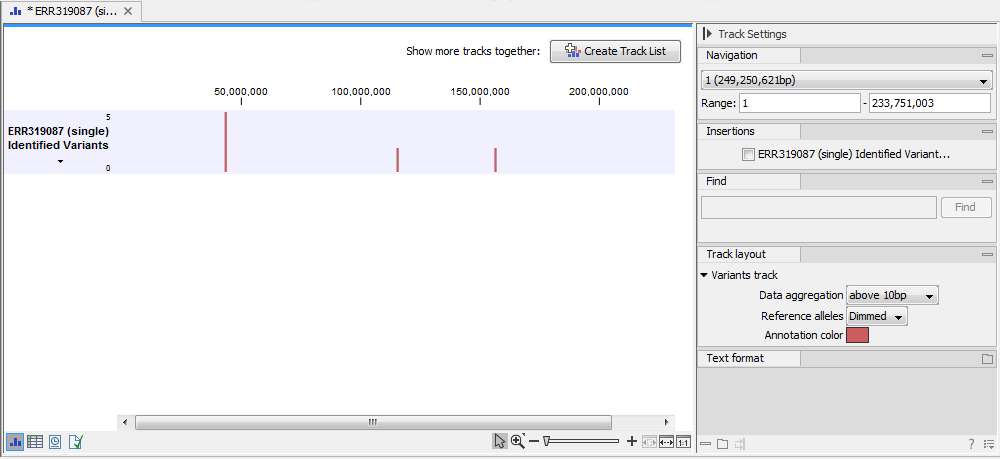Viewport: 1000px width, 459px height.
Task: Click the horizontal scrollbar thumb
Action: coord(373,422)
